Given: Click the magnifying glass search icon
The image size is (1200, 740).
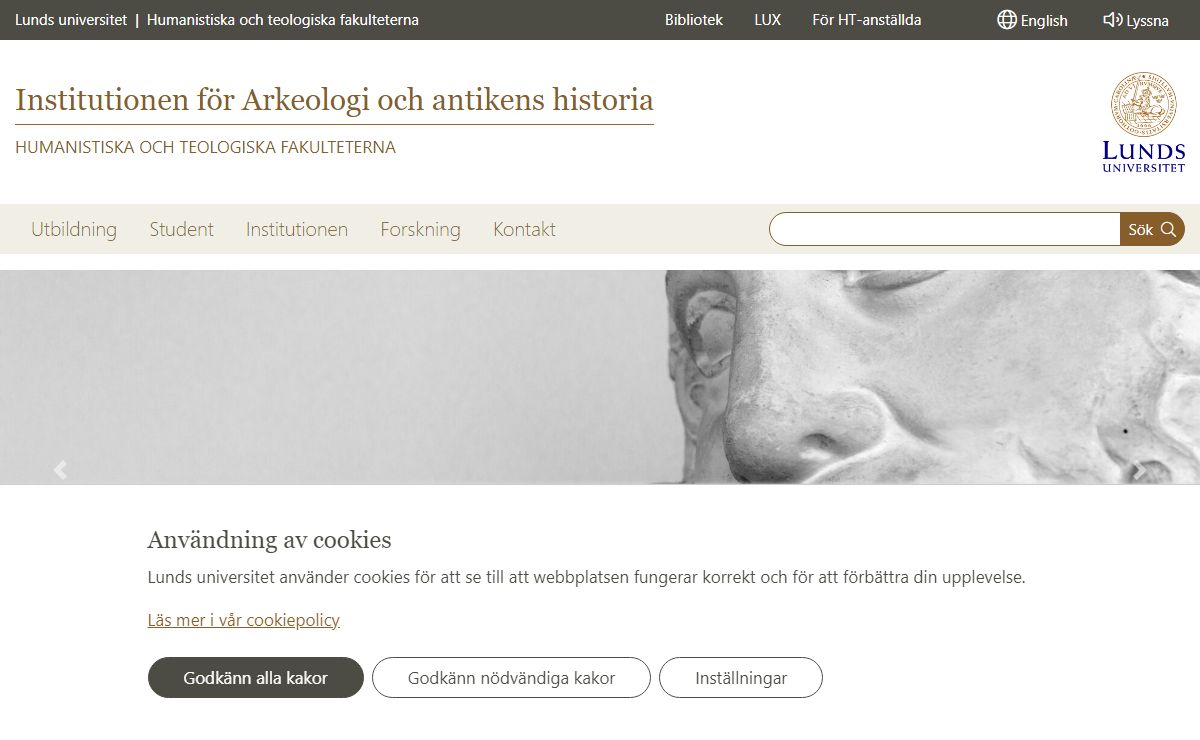Looking at the screenshot, I should 1168,229.
